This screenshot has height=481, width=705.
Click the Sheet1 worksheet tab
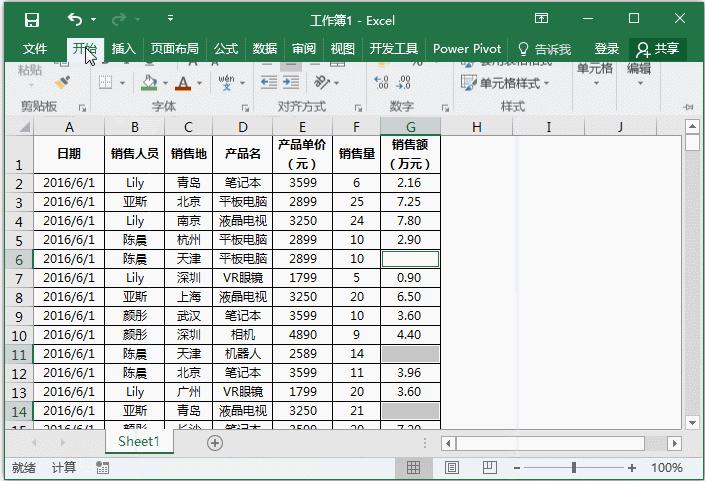(x=139, y=441)
